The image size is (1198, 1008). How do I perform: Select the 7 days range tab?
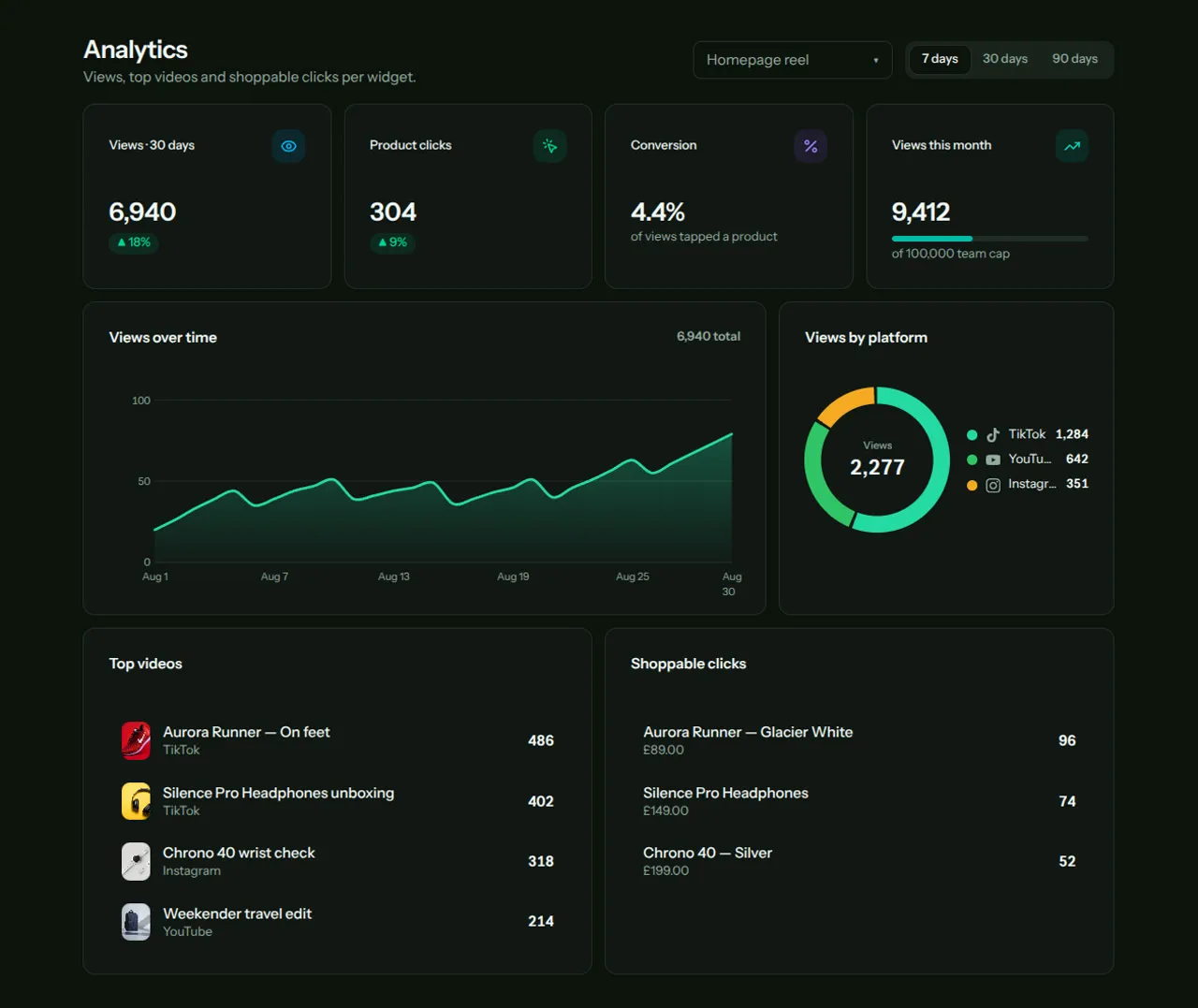940,59
